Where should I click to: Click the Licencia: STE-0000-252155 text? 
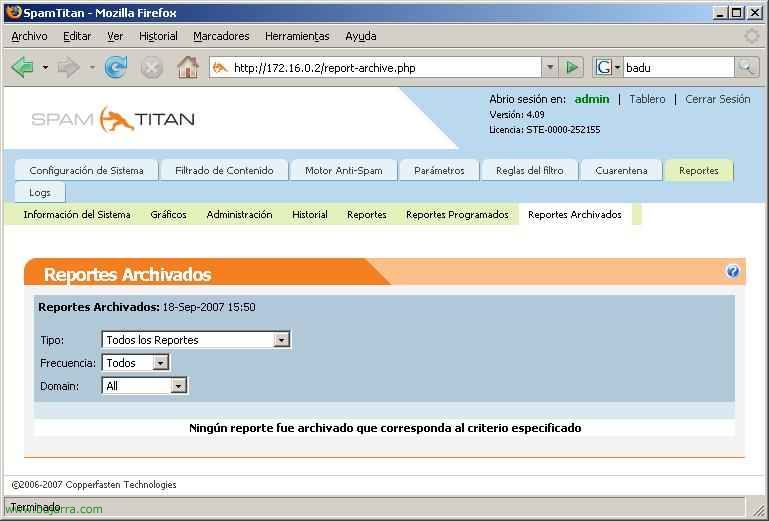pyautogui.click(x=544, y=130)
